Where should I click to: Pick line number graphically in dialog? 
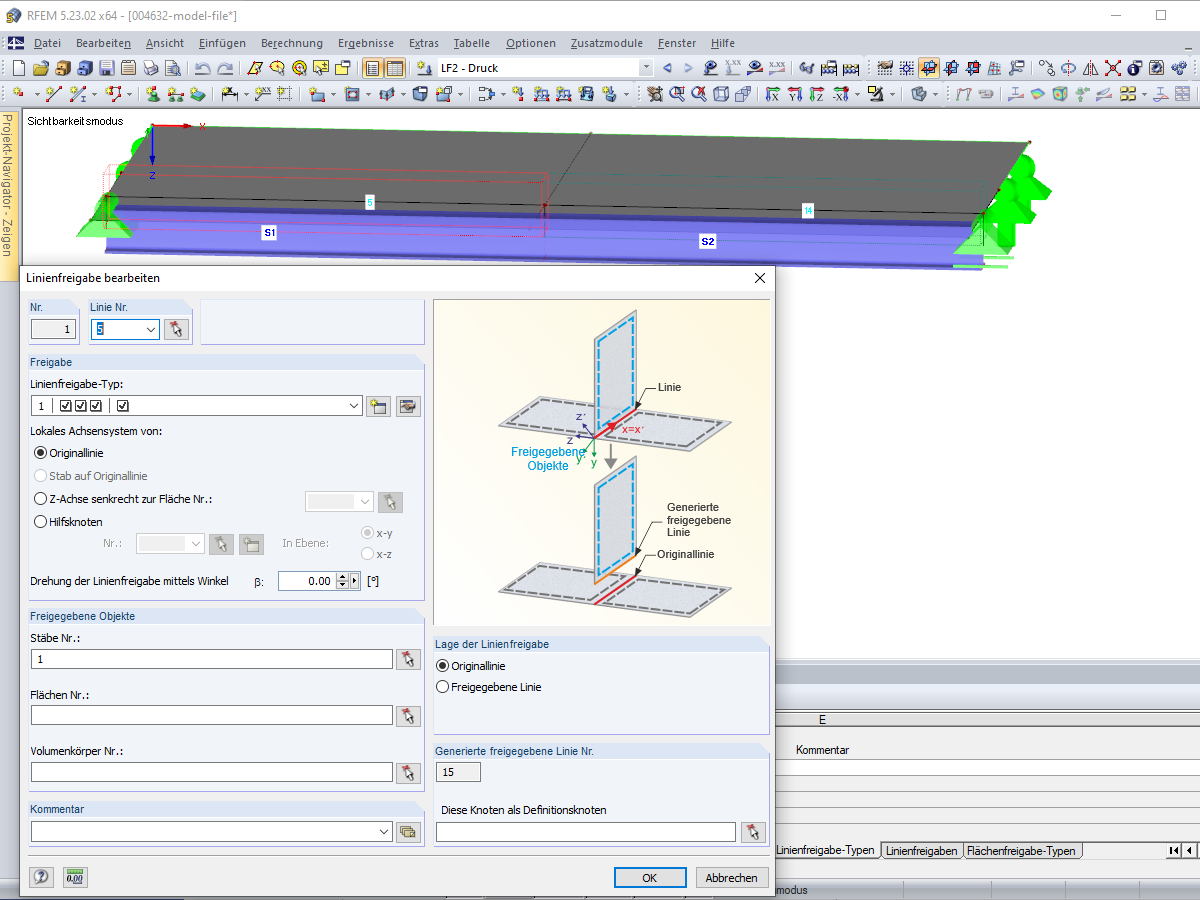(176, 329)
